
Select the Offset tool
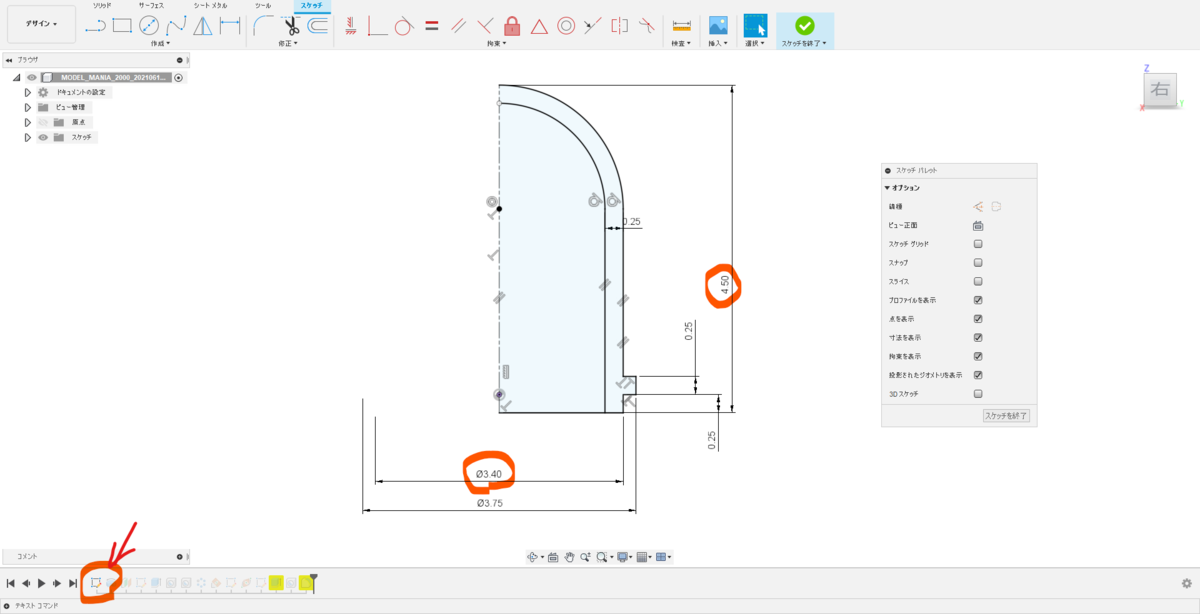pyautogui.click(x=318, y=25)
